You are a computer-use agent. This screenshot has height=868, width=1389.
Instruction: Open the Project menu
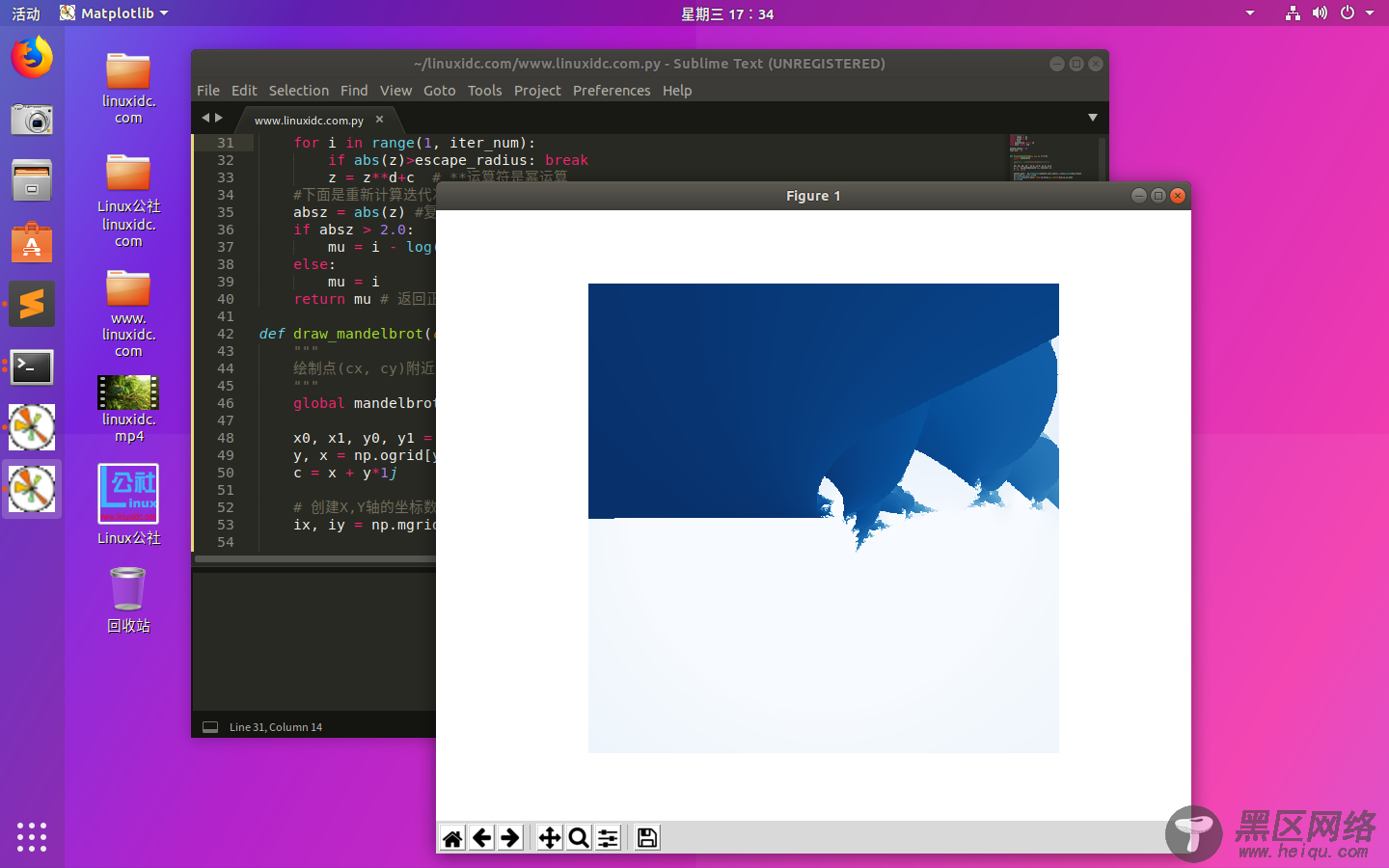[537, 91]
